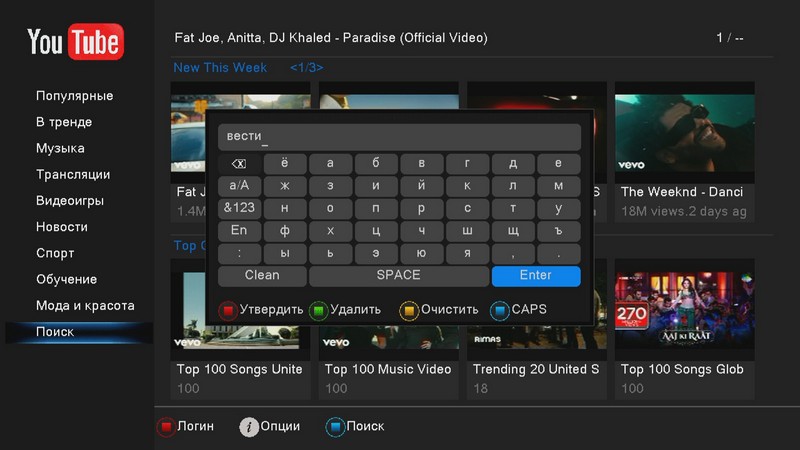Go to Трансляции section
The height and width of the screenshot is (450, 800).
click(x=73, y=174)
